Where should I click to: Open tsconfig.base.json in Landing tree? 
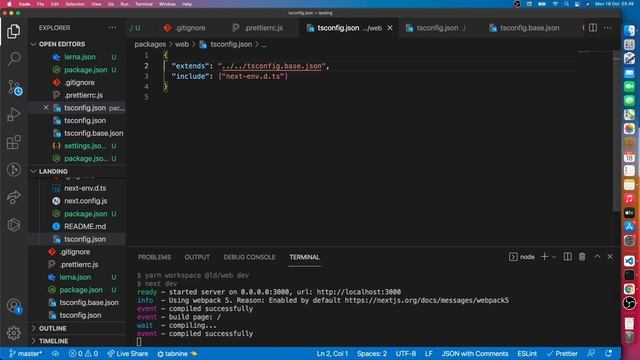pos(89,302)
